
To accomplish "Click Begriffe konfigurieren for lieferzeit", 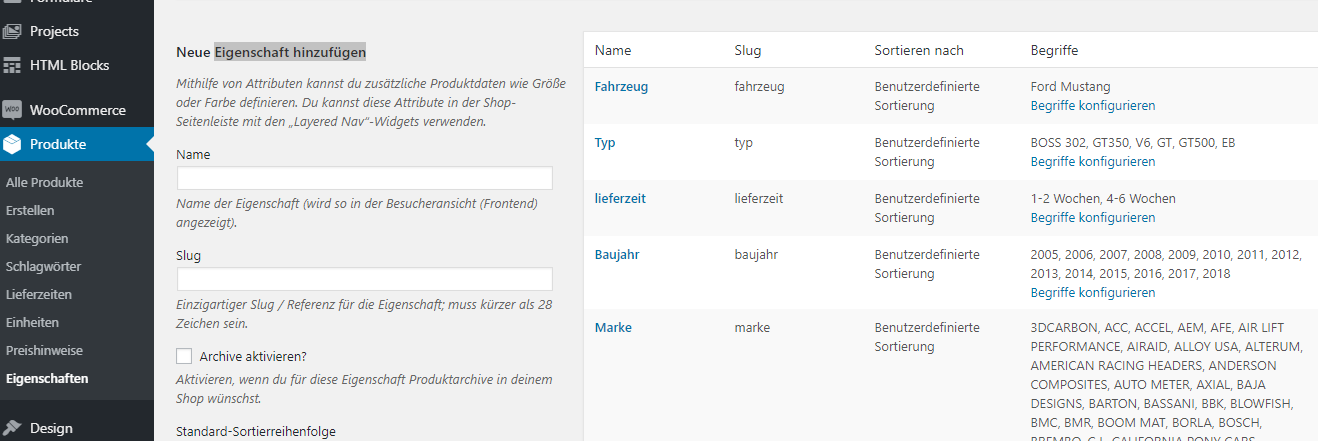I will point(1092,218).
